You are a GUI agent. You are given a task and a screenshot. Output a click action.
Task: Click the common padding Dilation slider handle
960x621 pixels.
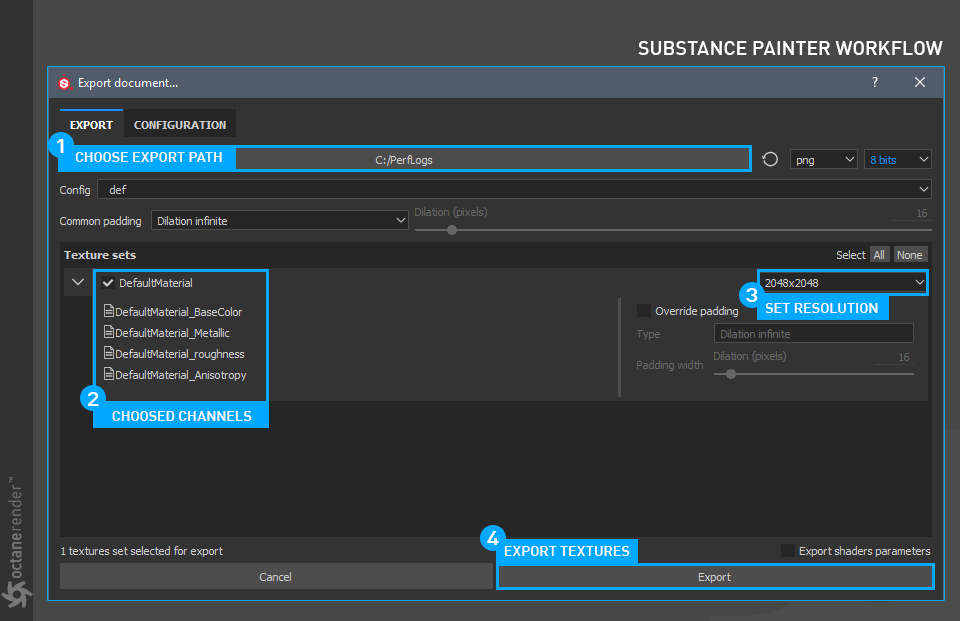click(x=452, y=230)
